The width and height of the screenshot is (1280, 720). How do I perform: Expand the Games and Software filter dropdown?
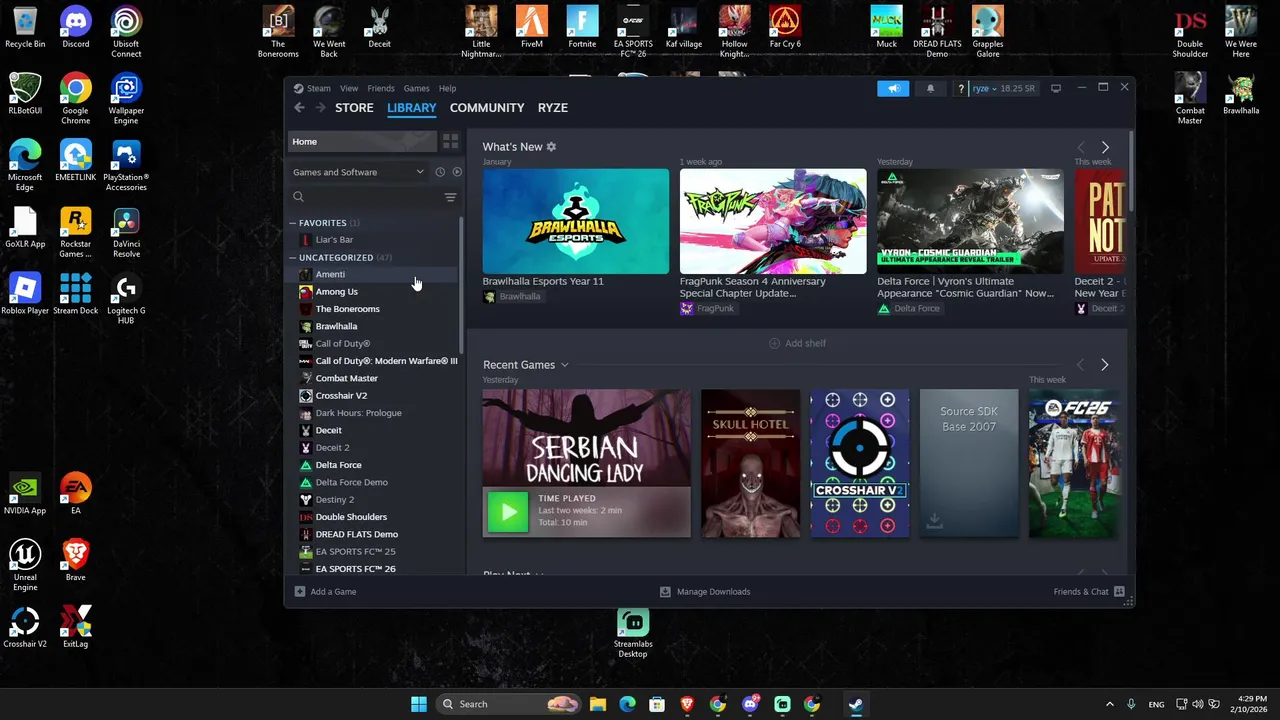[358, 172]
